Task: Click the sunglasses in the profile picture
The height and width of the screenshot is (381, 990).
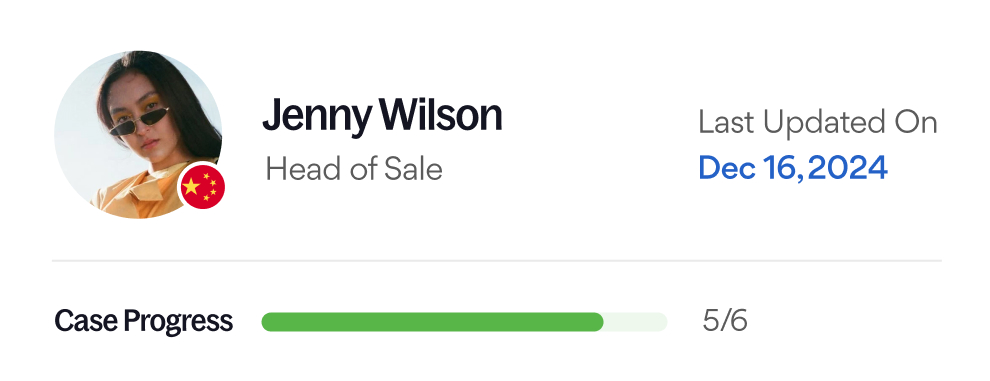Action: 139,121
